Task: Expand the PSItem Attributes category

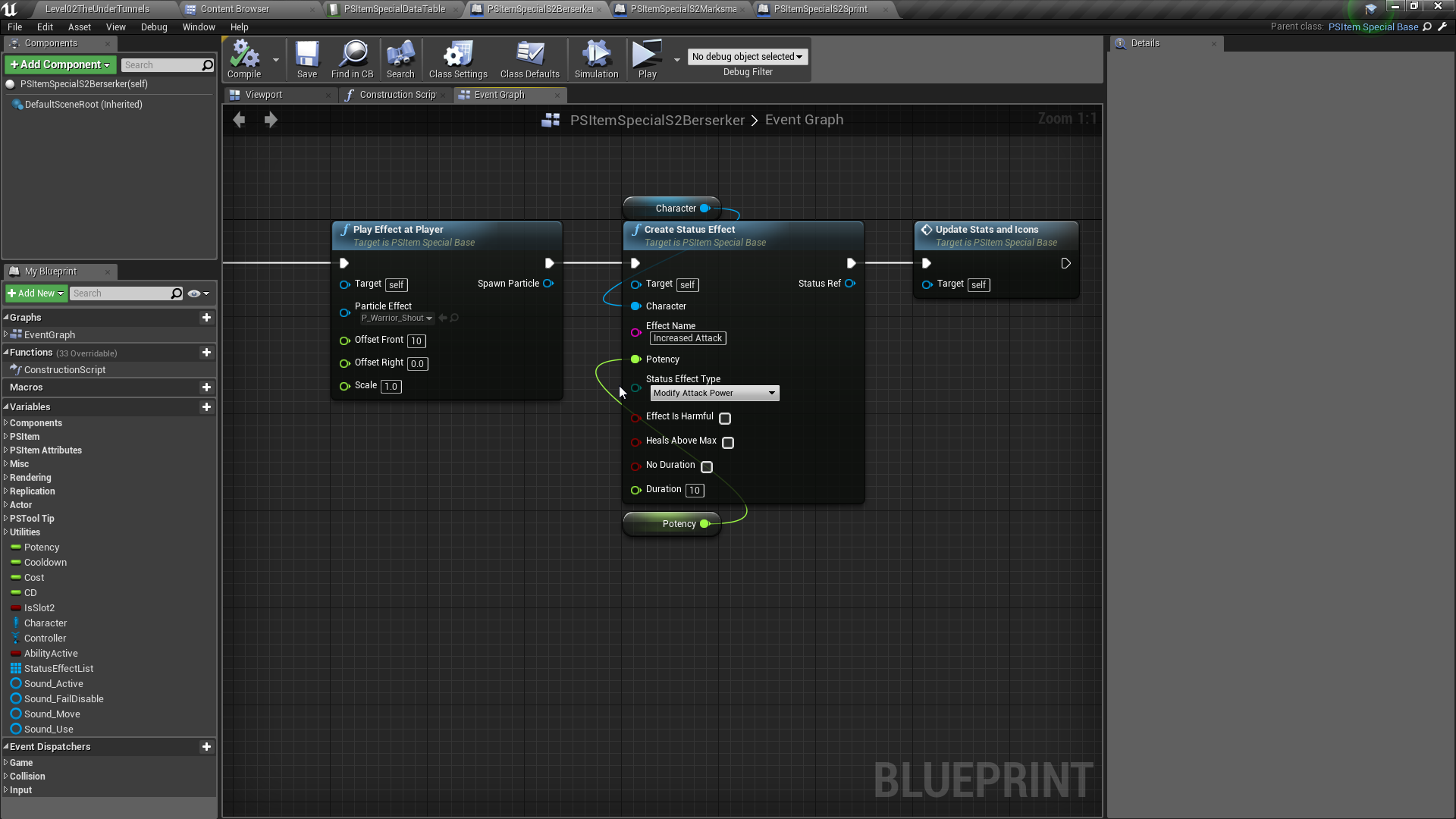Action: (x=6, y=450)
